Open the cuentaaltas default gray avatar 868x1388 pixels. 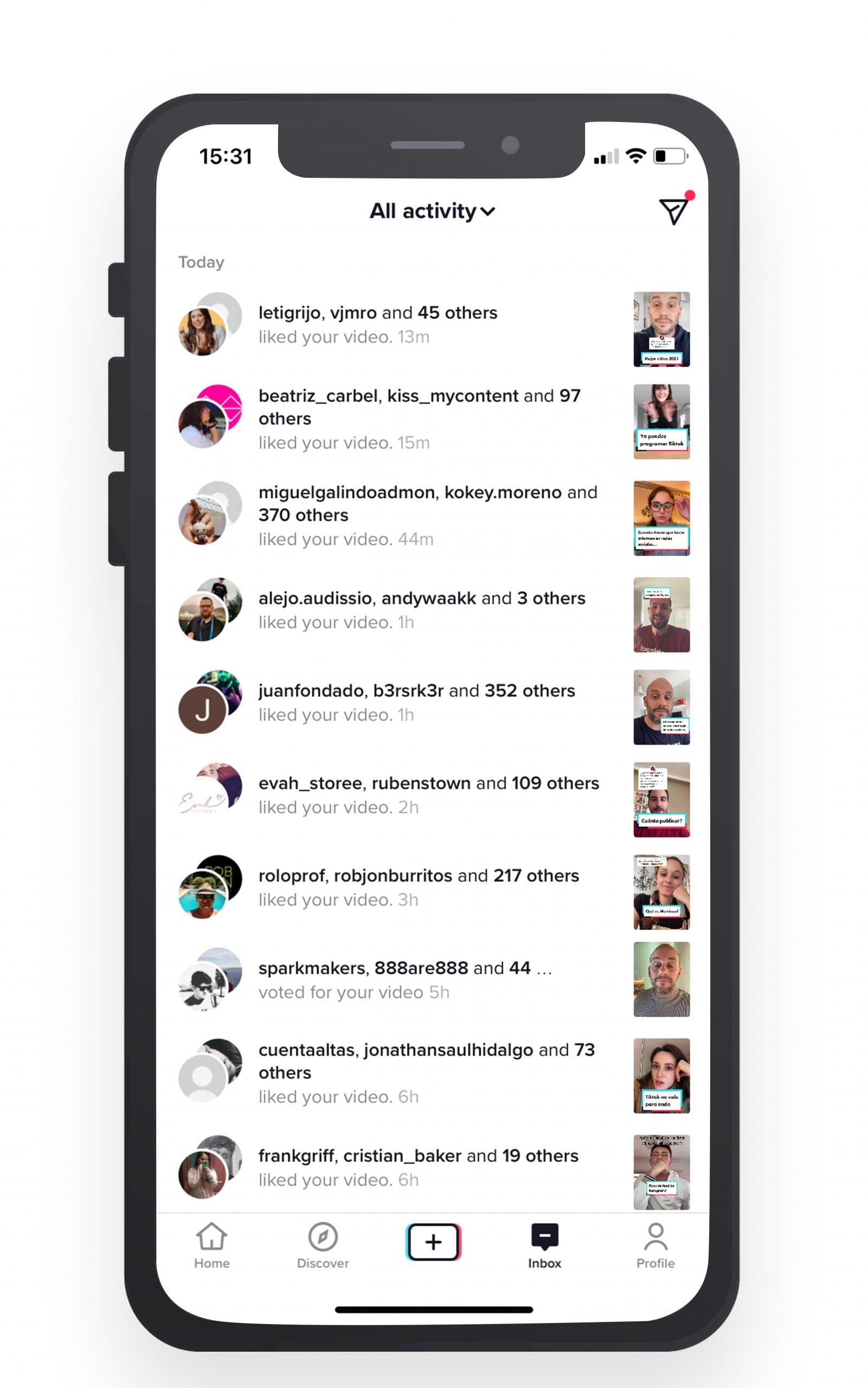(x=202, y=1078)
